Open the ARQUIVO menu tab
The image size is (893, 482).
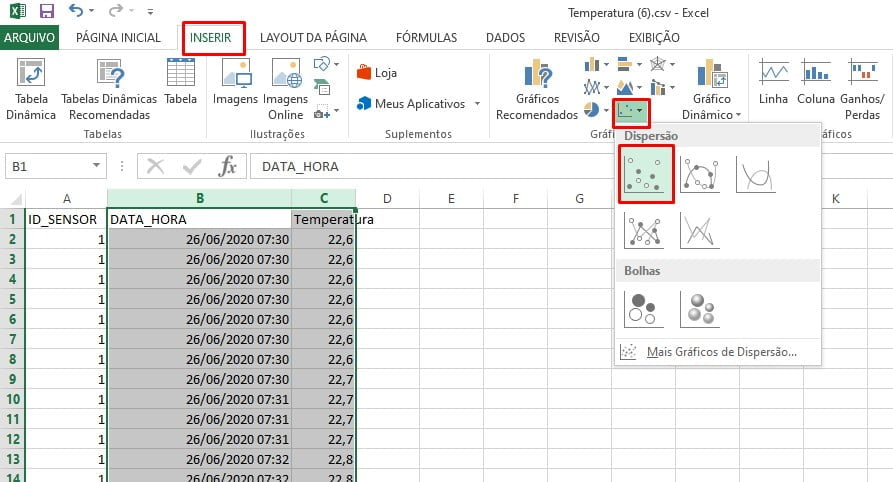tap(30, 38)
